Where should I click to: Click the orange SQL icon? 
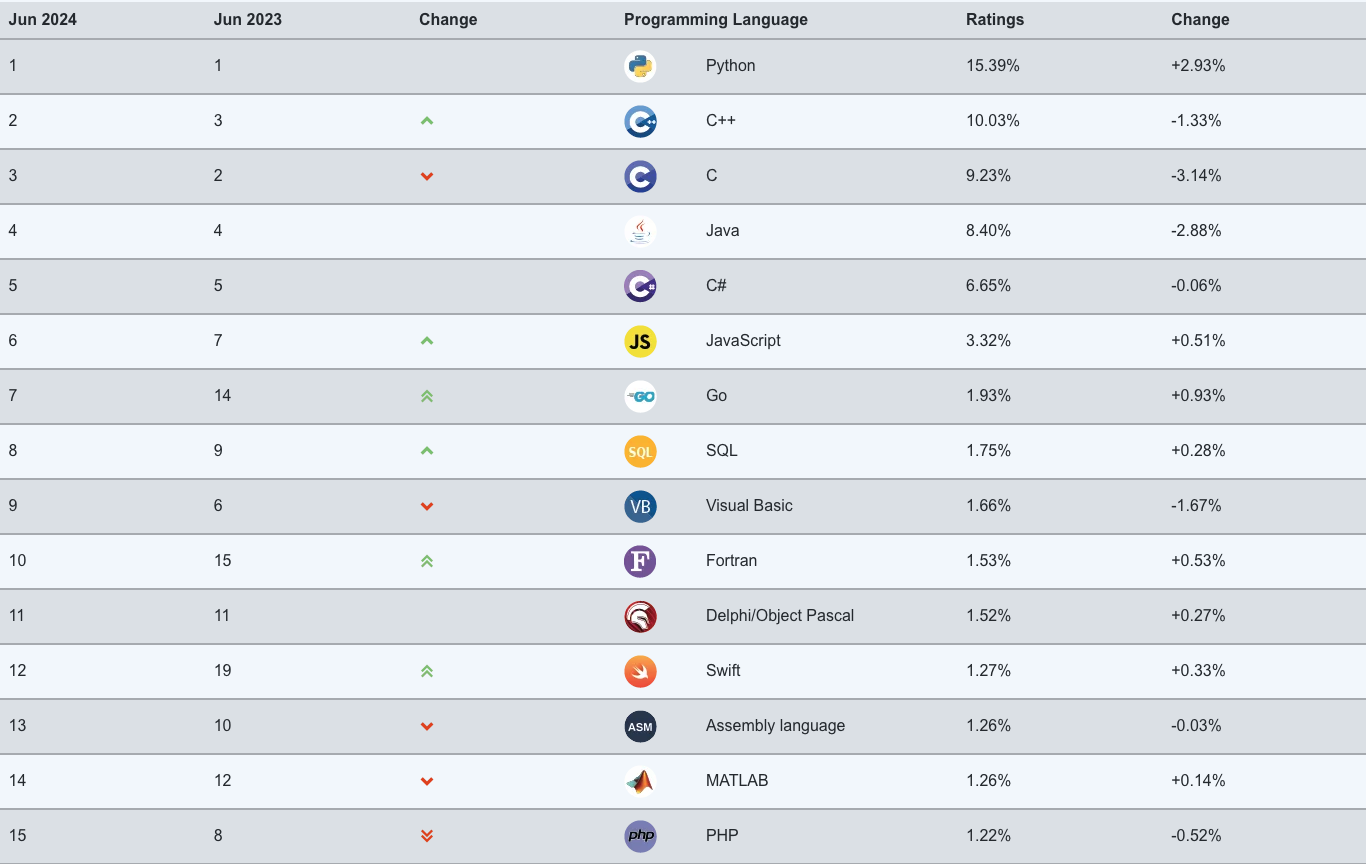click(640, 451)
